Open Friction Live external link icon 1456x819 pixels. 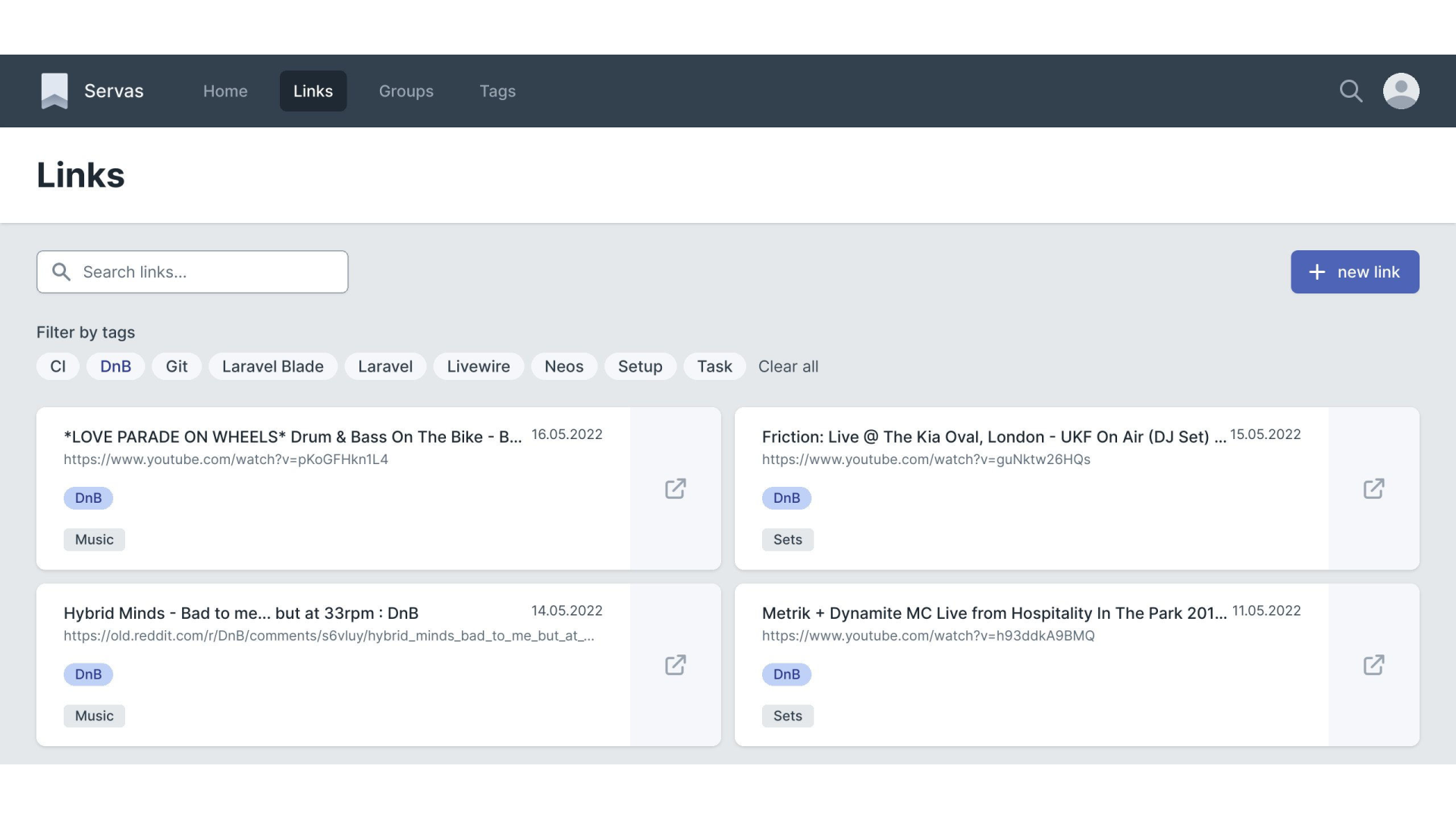pos(1373,488)
